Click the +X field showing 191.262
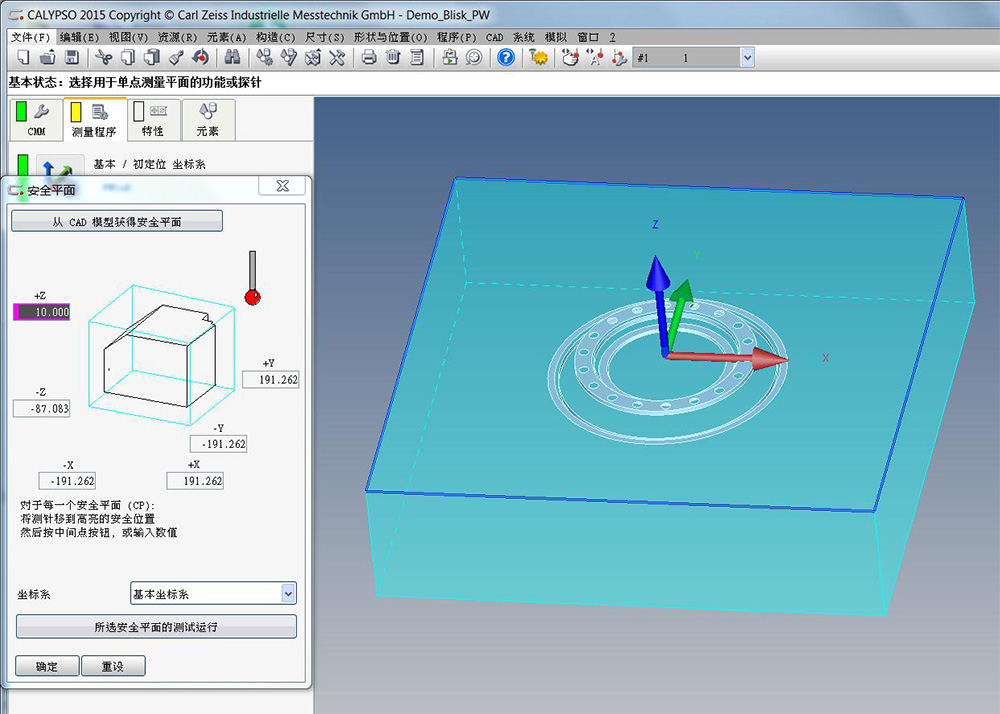1000x714 pixels. pyautogui.click(x=195, y=481)
